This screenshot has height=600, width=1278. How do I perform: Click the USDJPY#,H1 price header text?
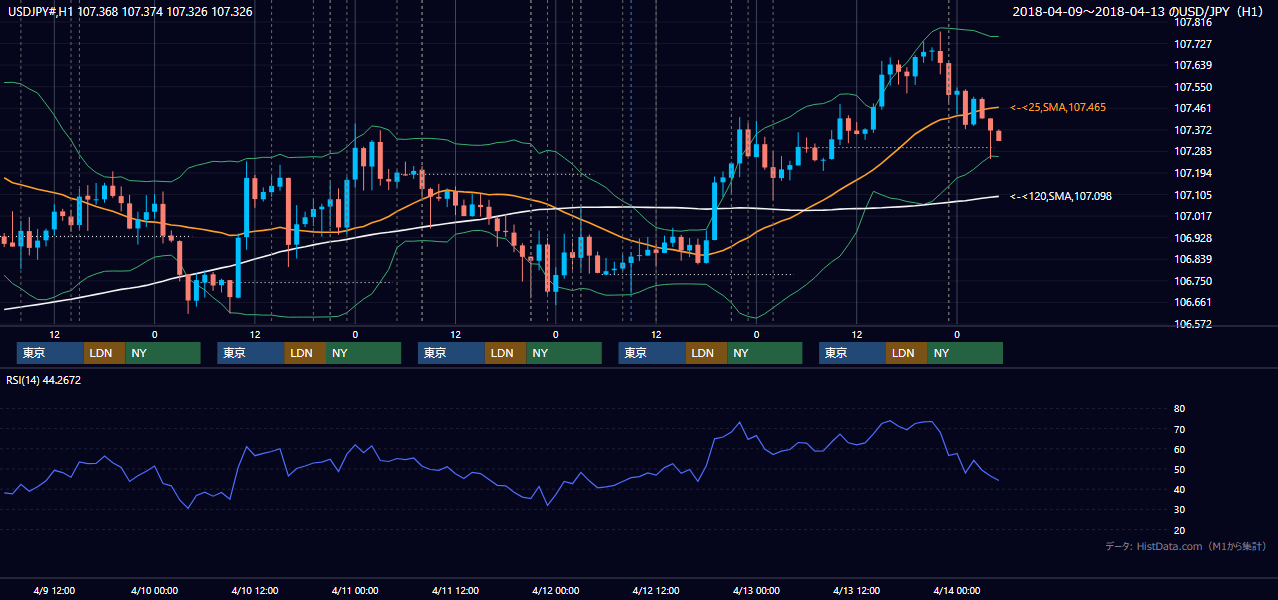coord(128,12)
